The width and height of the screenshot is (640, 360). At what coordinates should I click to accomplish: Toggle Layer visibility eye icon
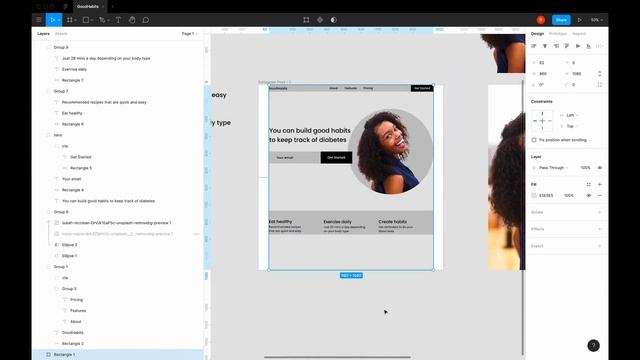[x=600, y=168]
